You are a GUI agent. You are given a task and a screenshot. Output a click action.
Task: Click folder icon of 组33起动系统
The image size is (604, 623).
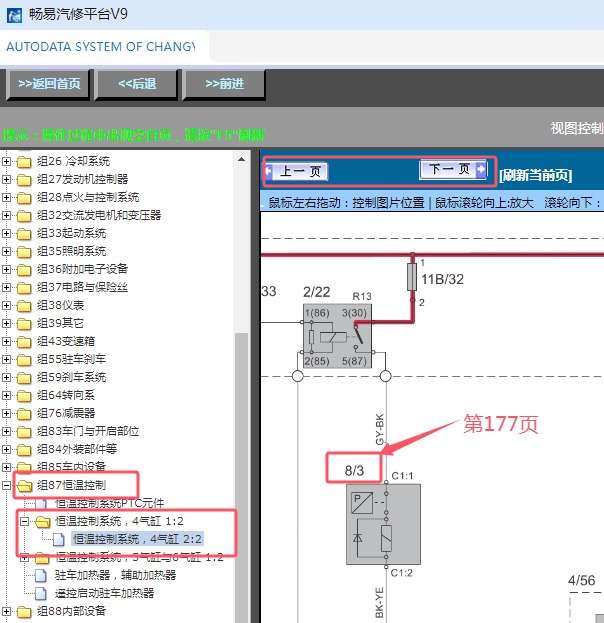[24, 234]
